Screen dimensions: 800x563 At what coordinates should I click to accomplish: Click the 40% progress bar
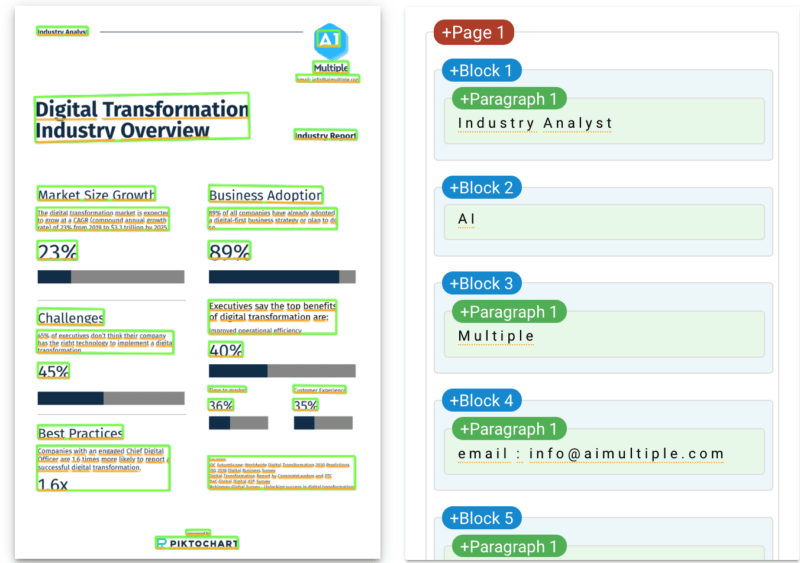(x=282, y=371)
